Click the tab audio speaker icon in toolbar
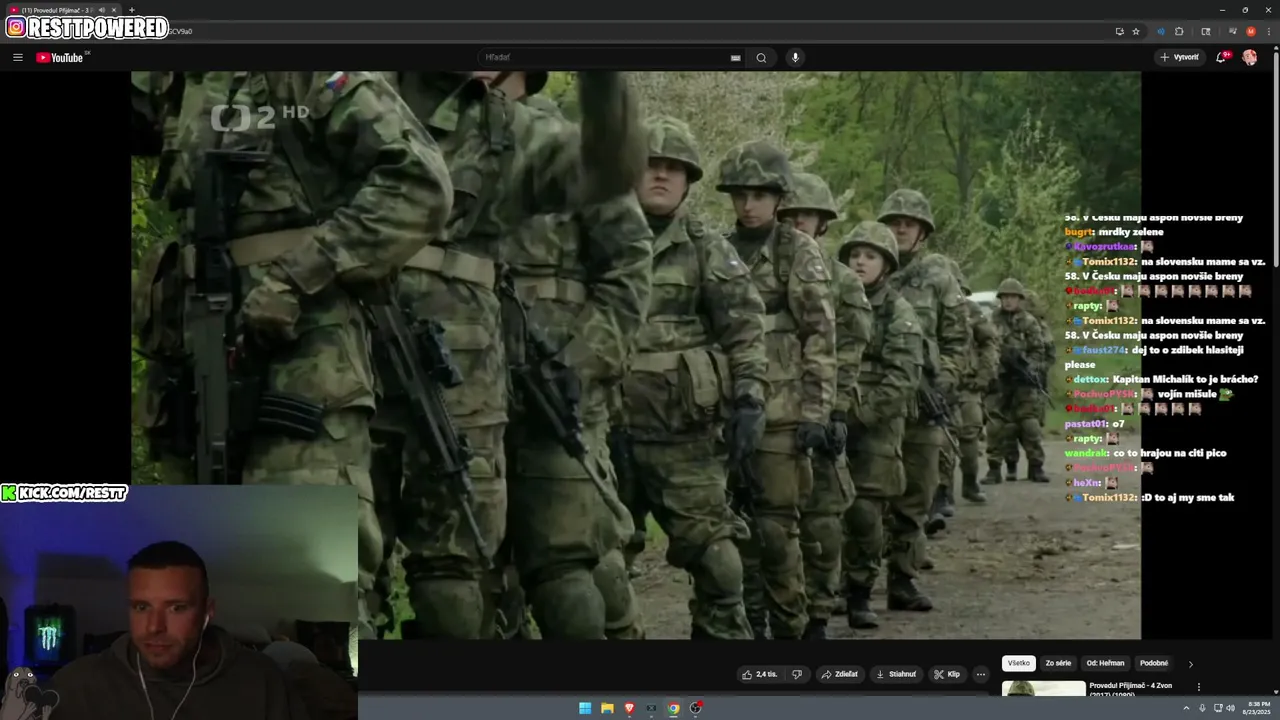The image size is (1280, 720). point(1161,31)
